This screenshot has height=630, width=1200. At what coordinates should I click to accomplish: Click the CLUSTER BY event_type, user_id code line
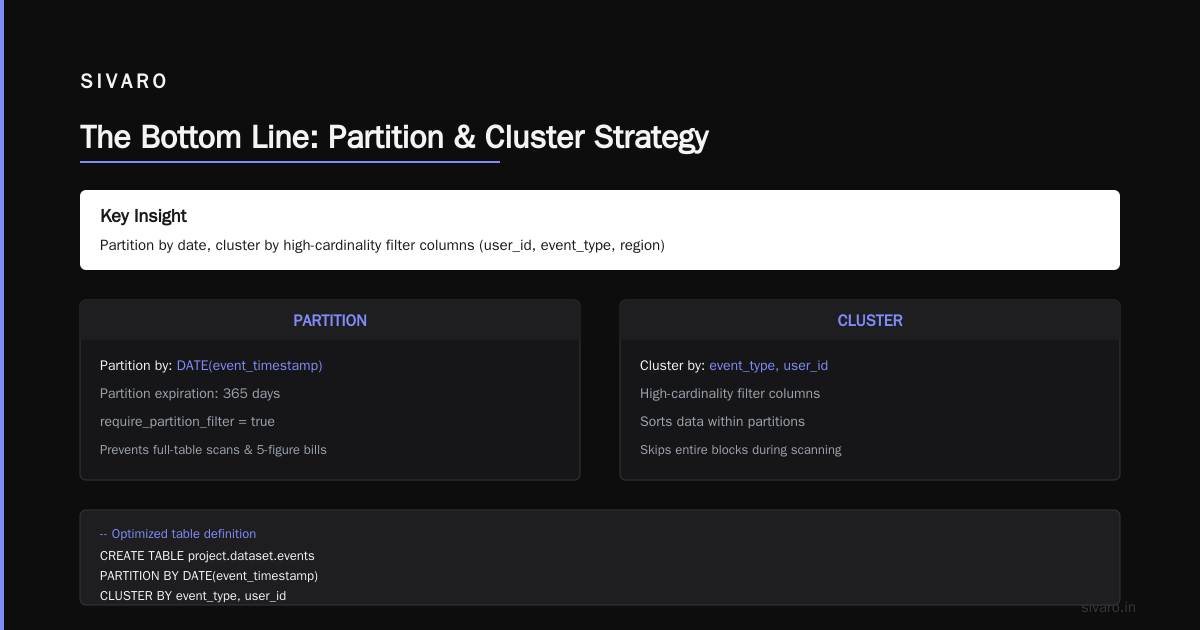pos(193,596)
